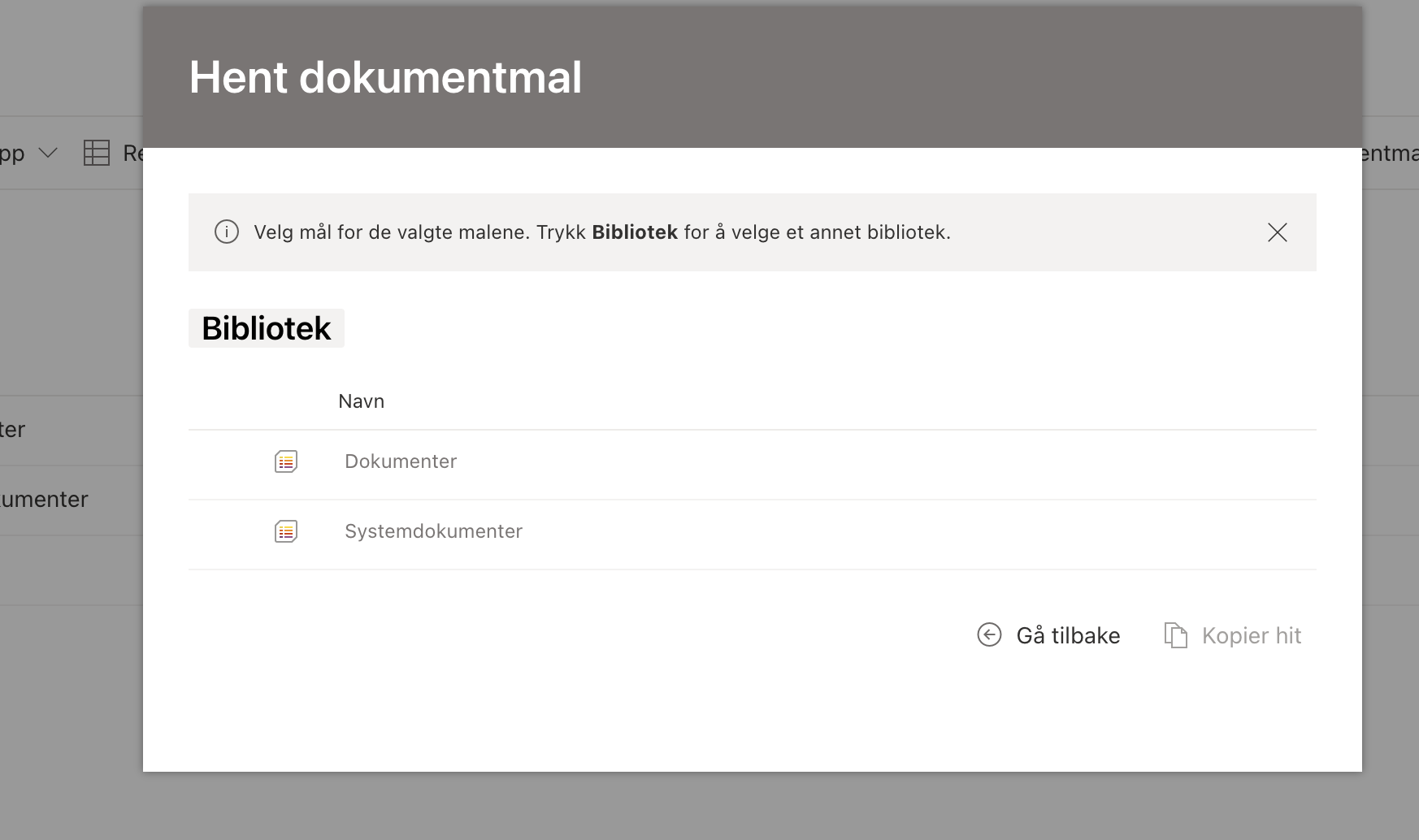Click Kopier hit button
Viewport: 1419px width, 840px height.
1233,635
